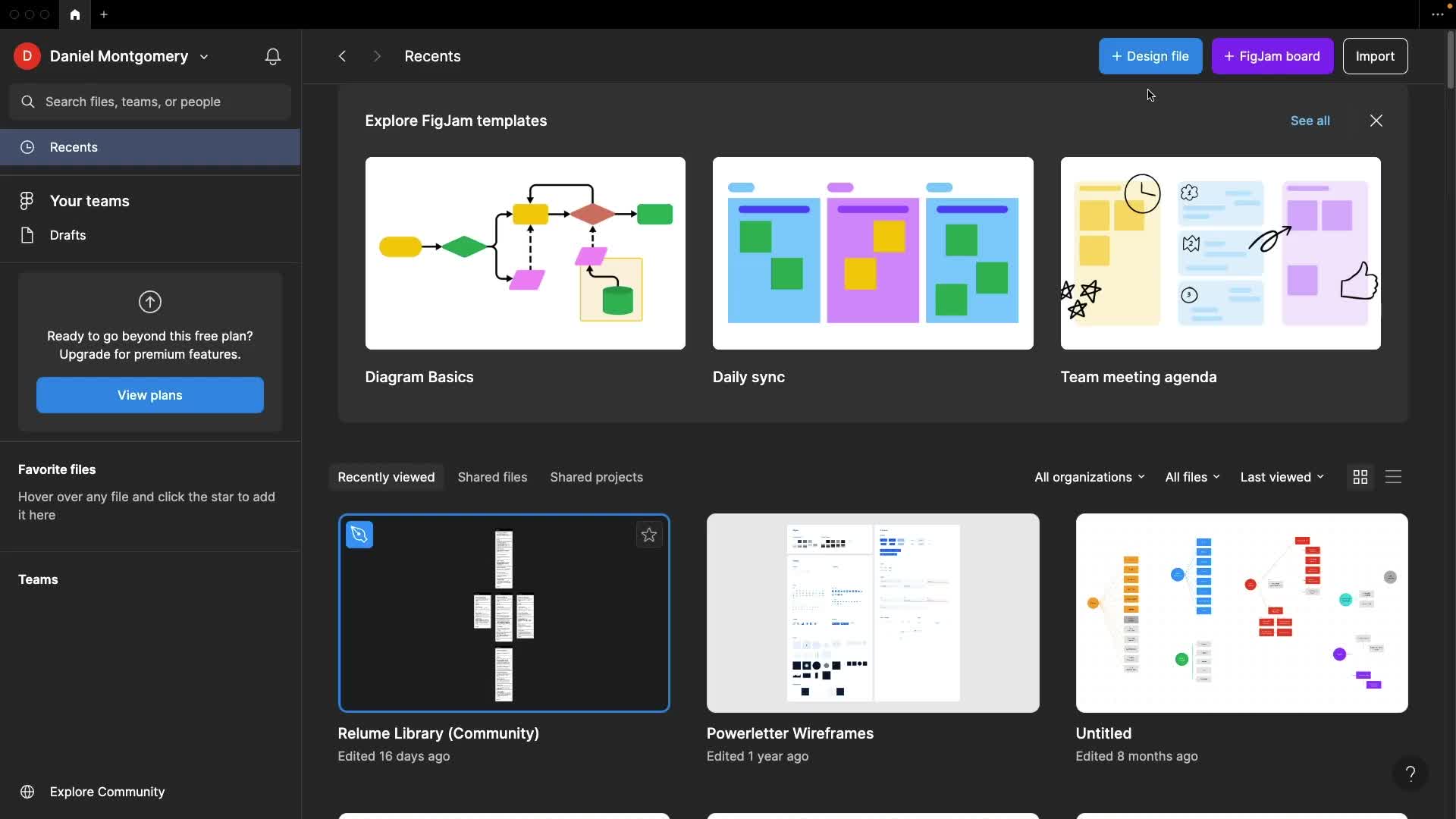Open the Last viewed sort dropdown
This screenshot has width=1456, height=819.
[x=1282, y=477]
